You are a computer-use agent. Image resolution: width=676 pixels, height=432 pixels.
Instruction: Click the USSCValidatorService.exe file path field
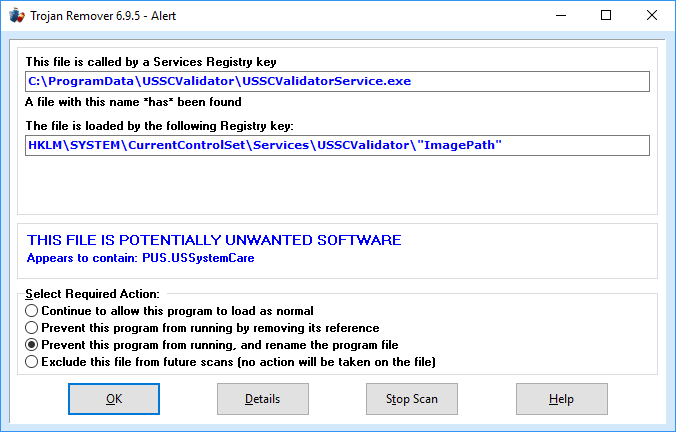[x=338, y=81]
